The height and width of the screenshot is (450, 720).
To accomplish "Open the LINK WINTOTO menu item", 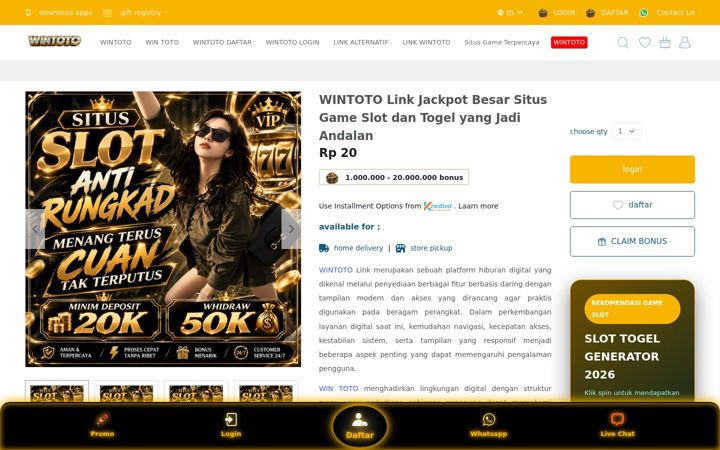I will [426, 42].
